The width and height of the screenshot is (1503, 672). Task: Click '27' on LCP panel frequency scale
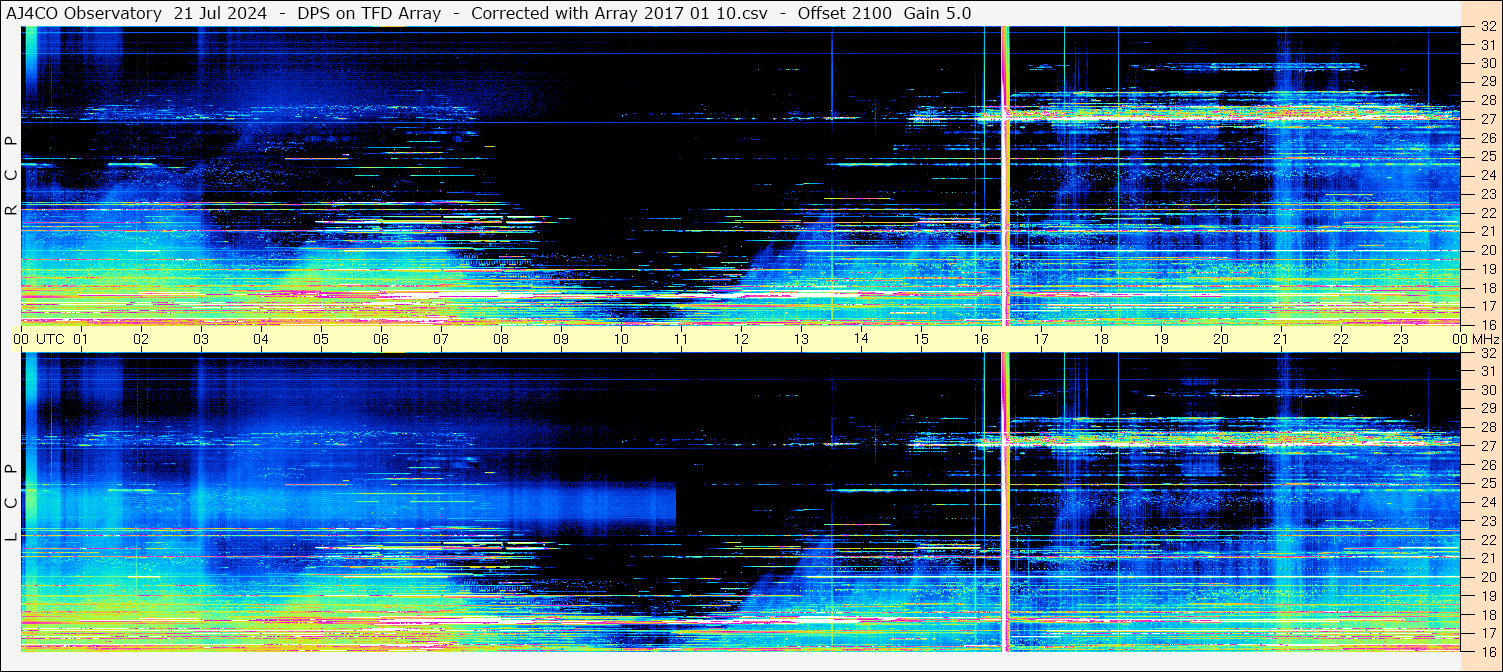pyautogui.click(x=1488, y=446)
